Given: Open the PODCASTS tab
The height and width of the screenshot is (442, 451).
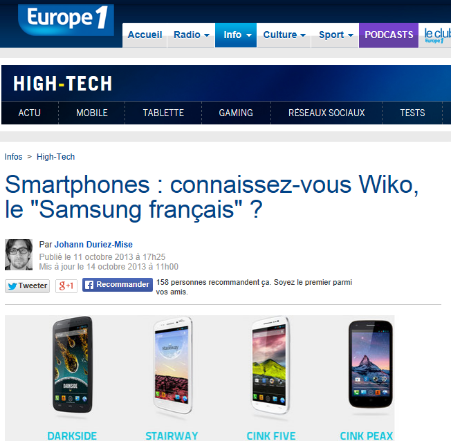Looking at the screenshot, I should [389, 35].
